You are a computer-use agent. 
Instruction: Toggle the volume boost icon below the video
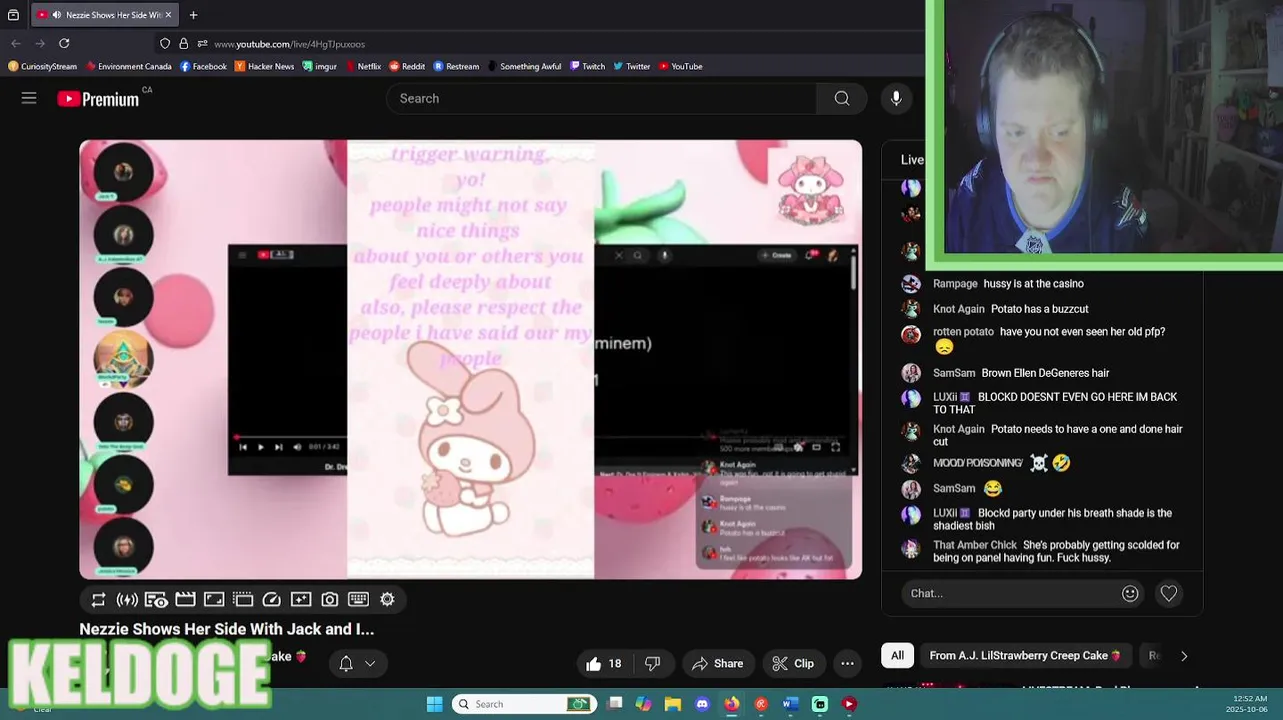click(127, 599)
